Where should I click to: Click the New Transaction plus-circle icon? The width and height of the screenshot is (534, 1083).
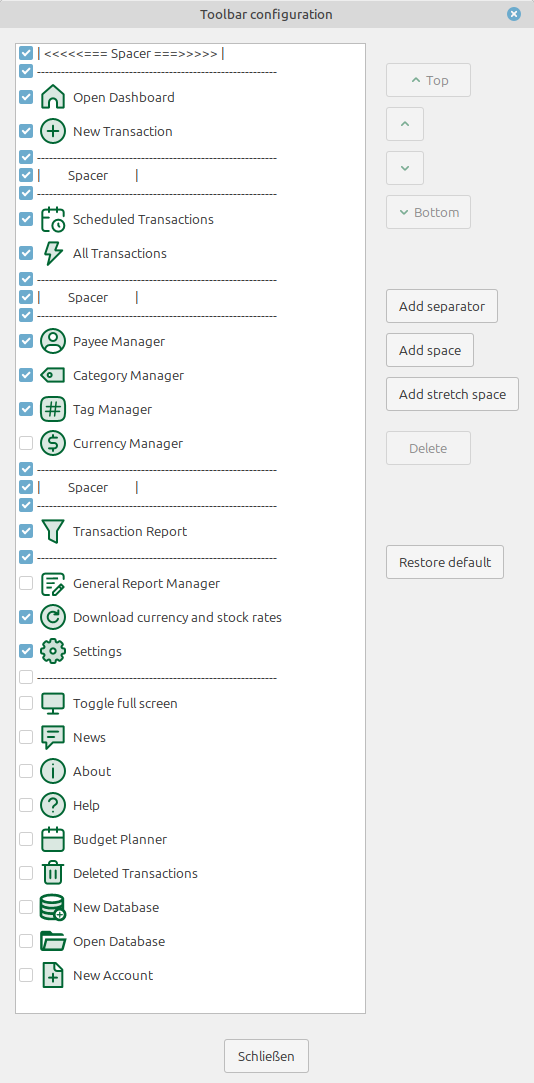(53, 131)
